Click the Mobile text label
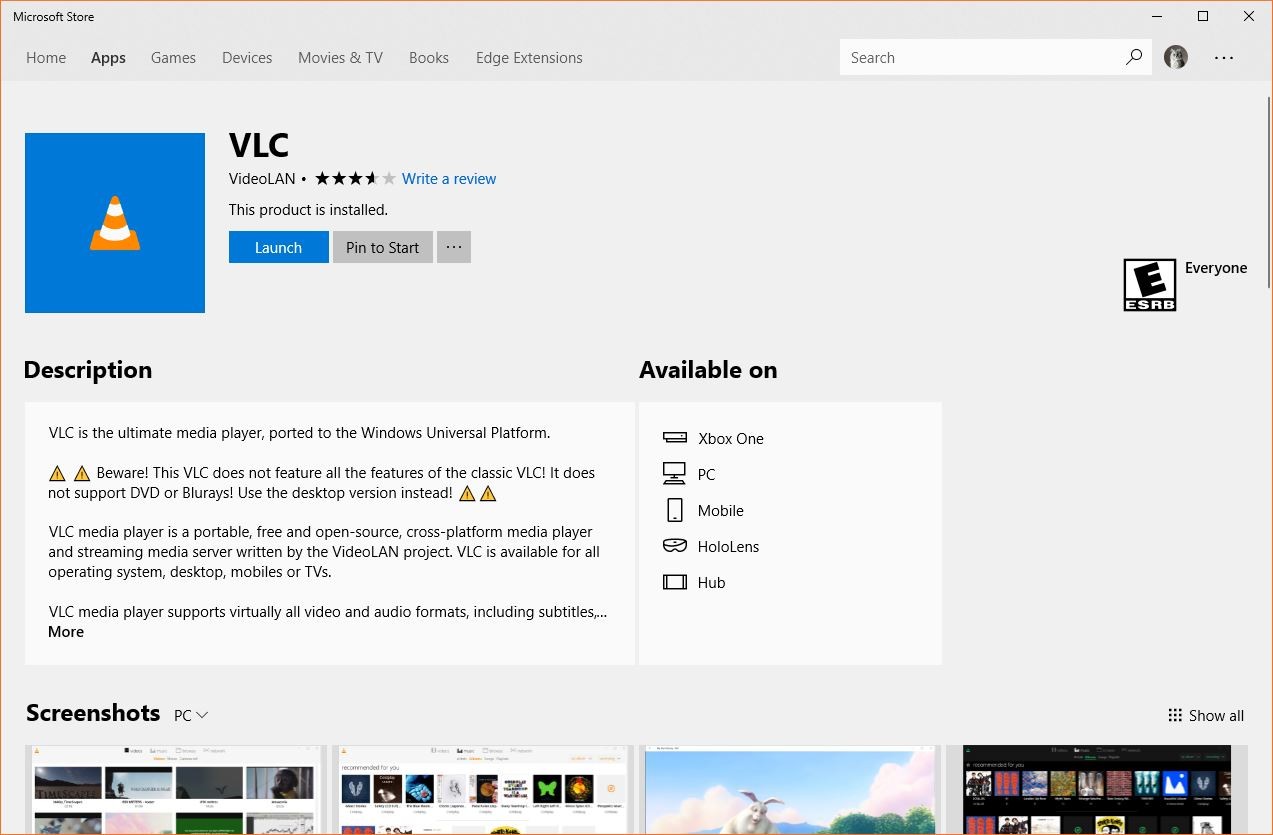This screenshot has height=835, width=1273. 721,510
